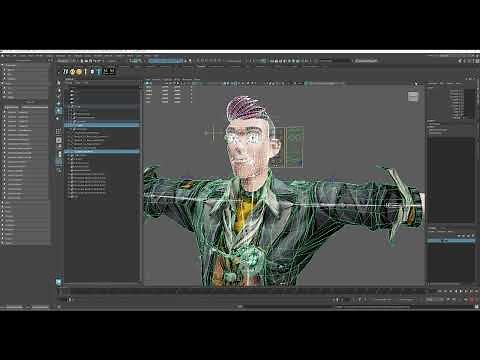Switch to the four-pane viewport layout icon

coord(59,131)
